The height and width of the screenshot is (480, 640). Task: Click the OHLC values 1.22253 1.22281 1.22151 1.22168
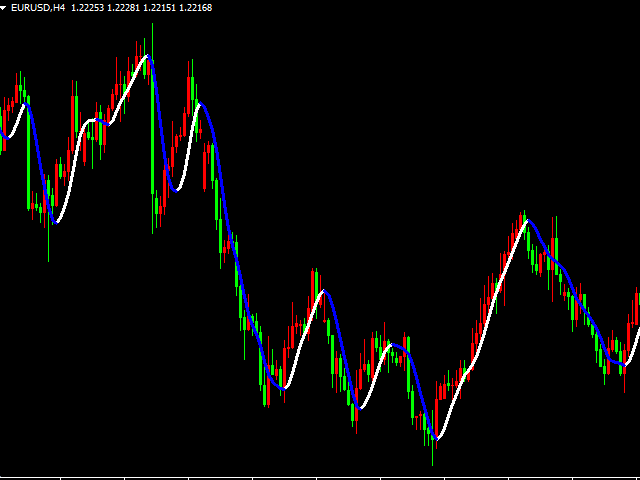coord(142,8)
